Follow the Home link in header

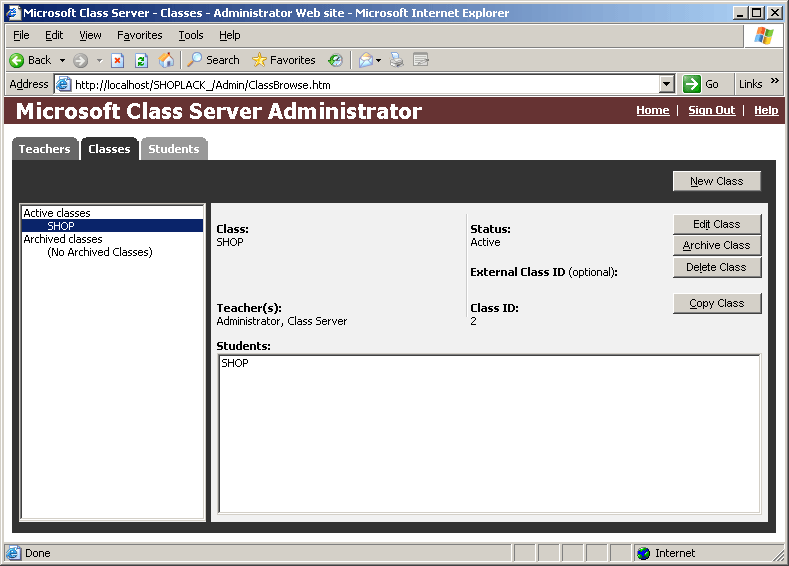tap(653, 110)
